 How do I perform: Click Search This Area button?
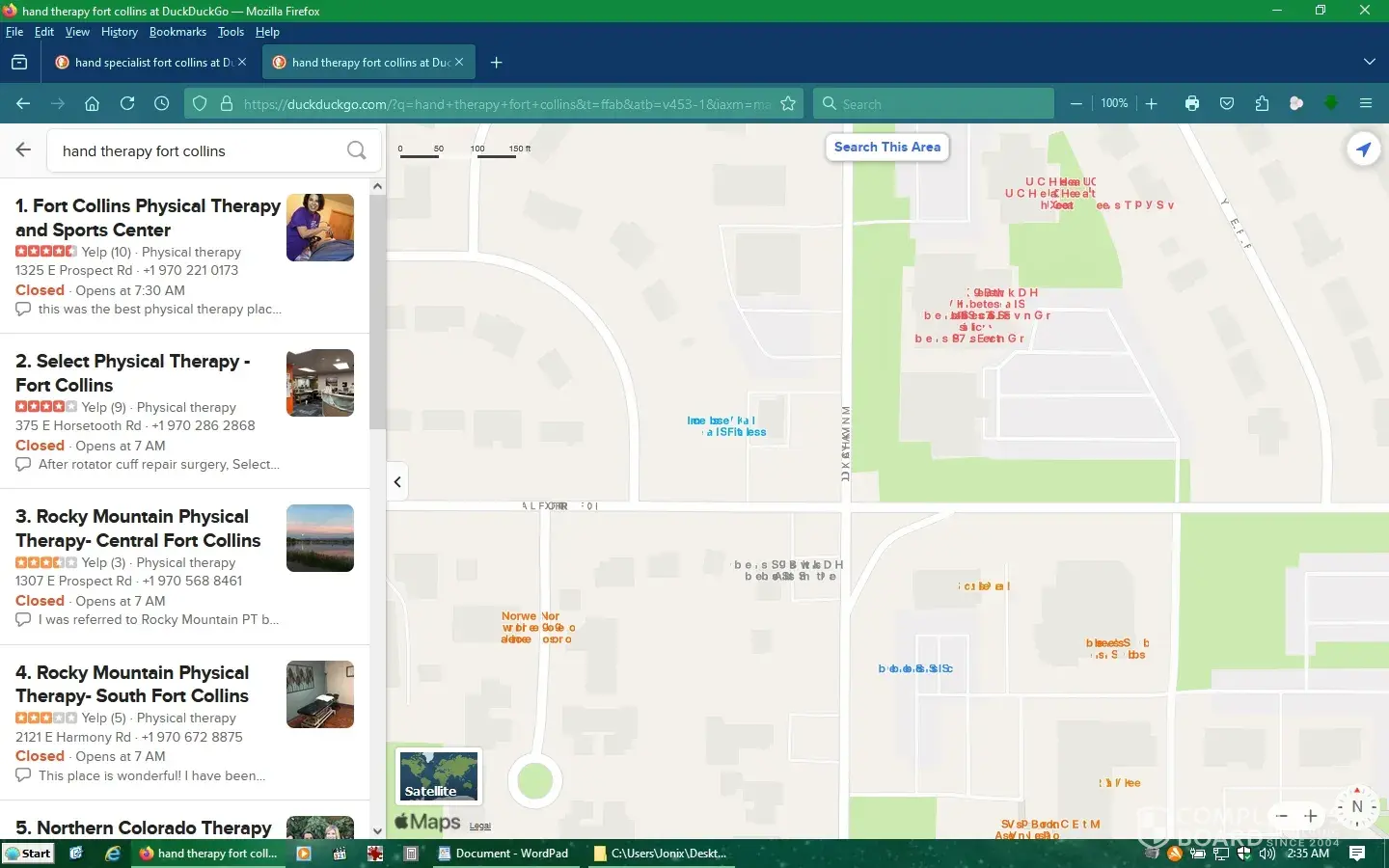[886, 147]
